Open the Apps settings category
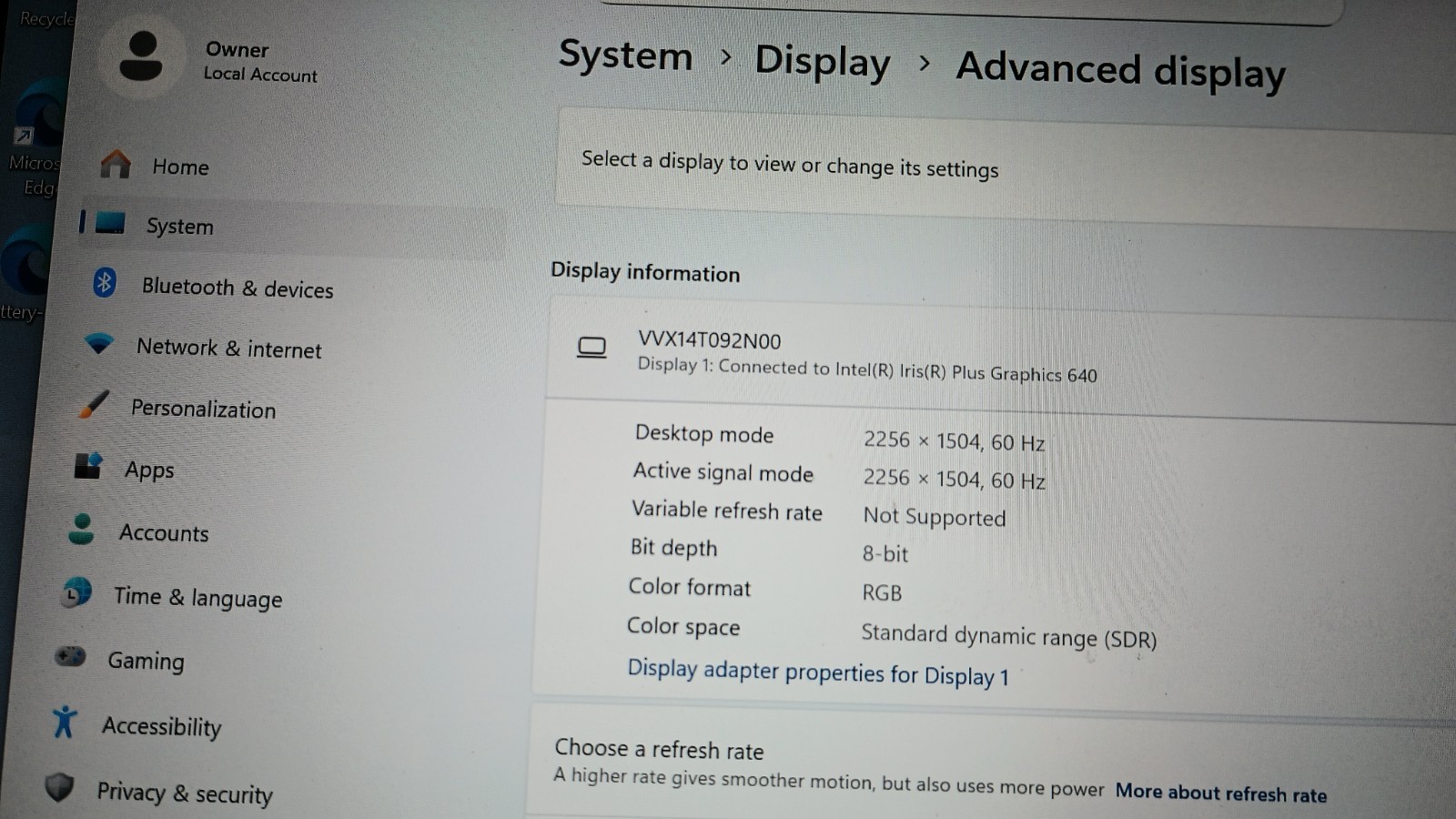1456x819 pixels. [x=149, y=470]
